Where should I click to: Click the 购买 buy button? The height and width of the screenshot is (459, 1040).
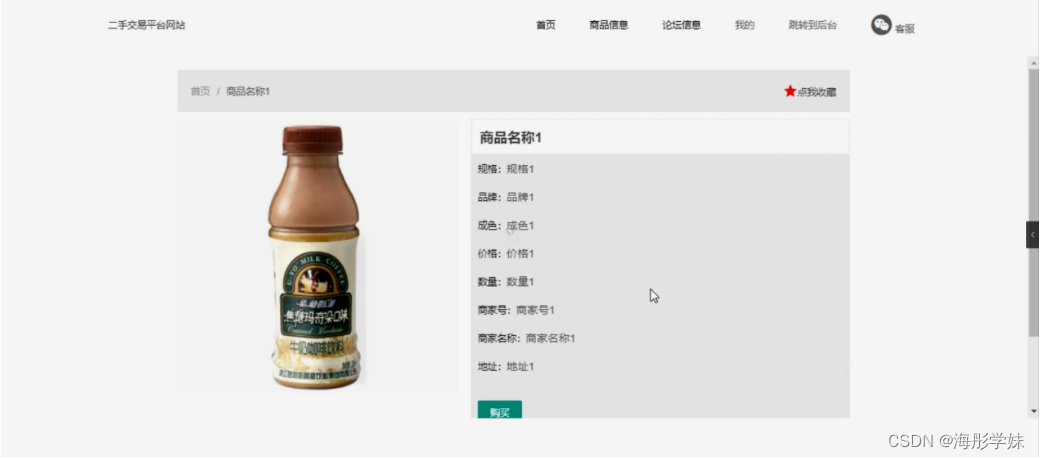pyautogui.click(x=499, y=410)
